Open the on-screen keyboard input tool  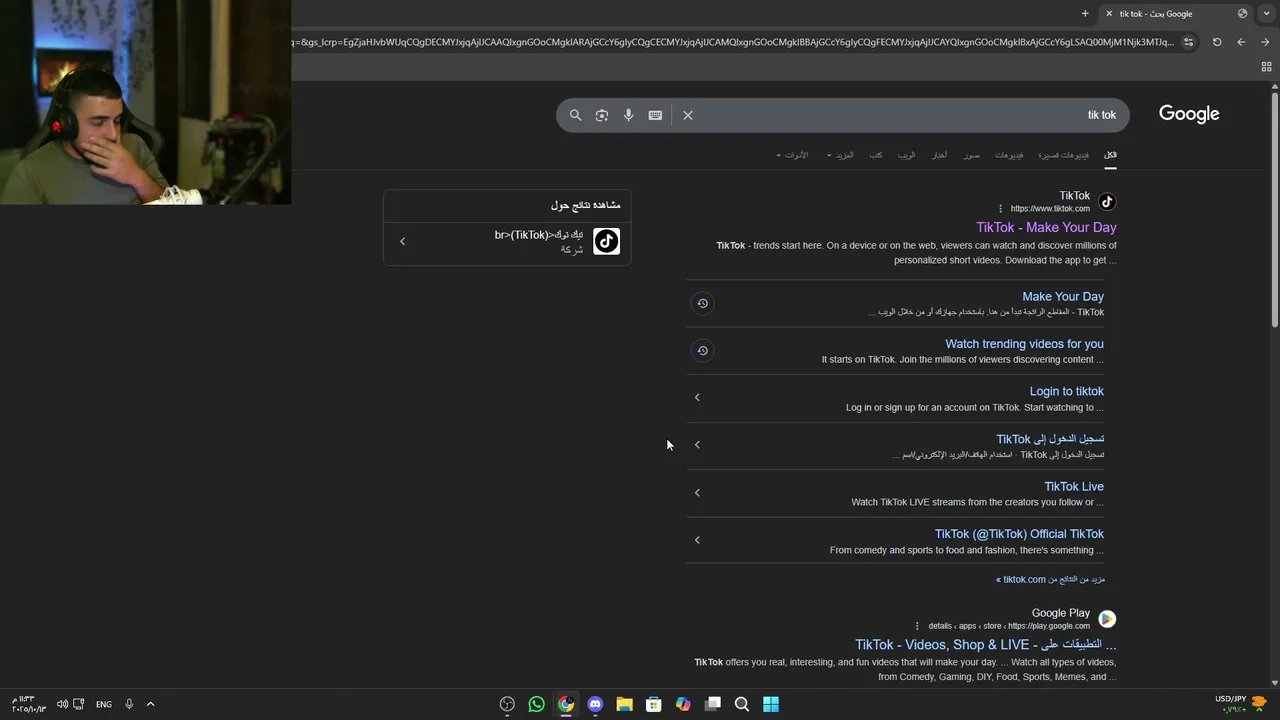click(655, 115)
